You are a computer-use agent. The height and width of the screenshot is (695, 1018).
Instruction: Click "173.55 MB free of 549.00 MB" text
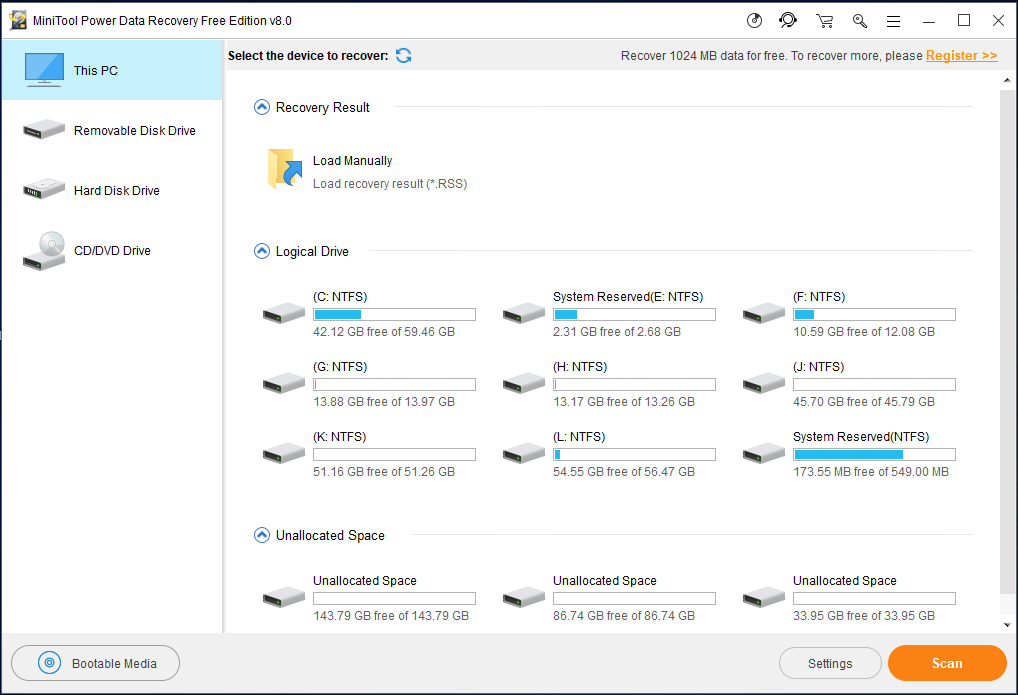(x=871, y=472)
